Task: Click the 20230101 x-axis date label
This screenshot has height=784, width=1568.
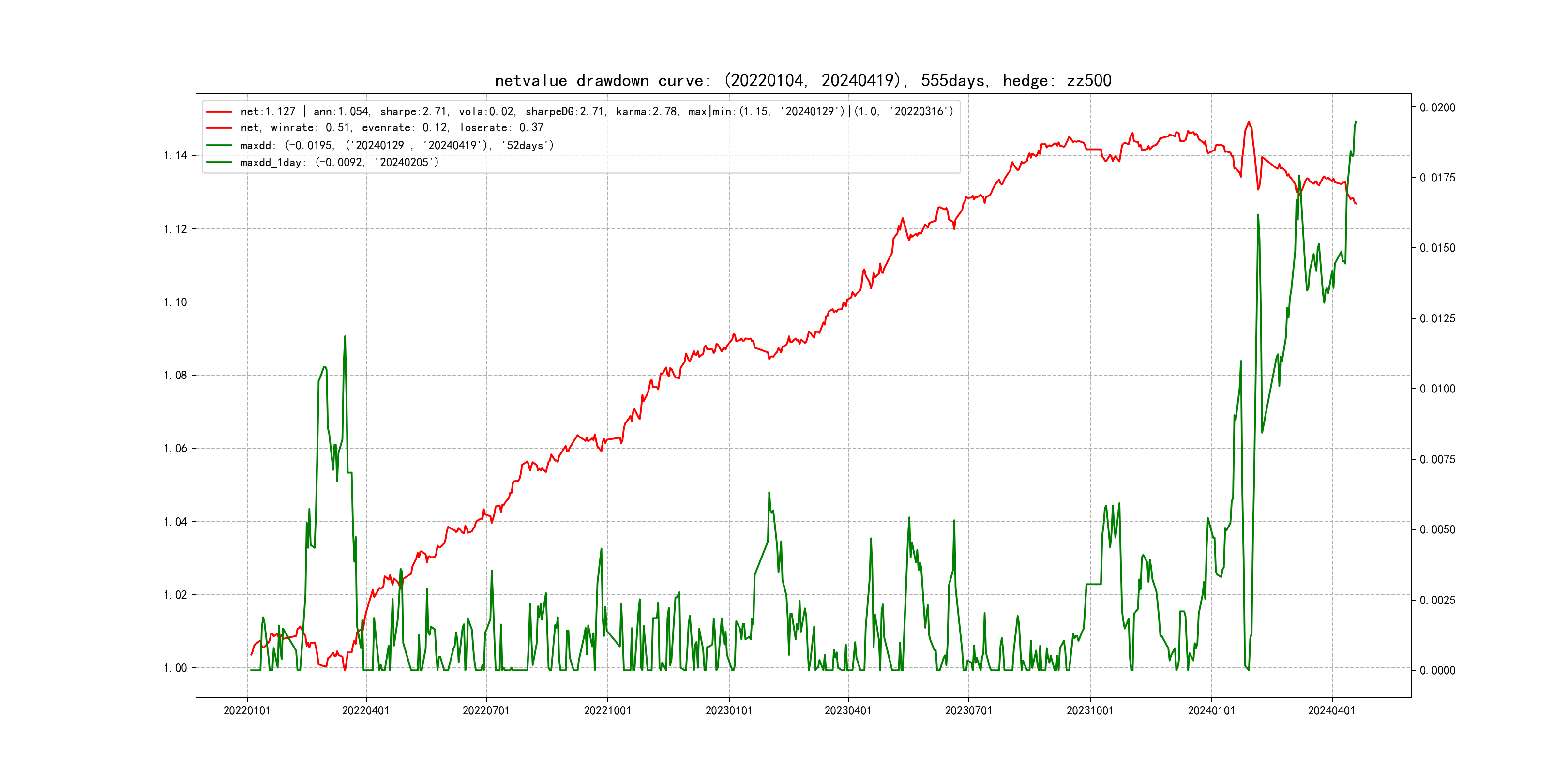Action: tap(729, 711)
